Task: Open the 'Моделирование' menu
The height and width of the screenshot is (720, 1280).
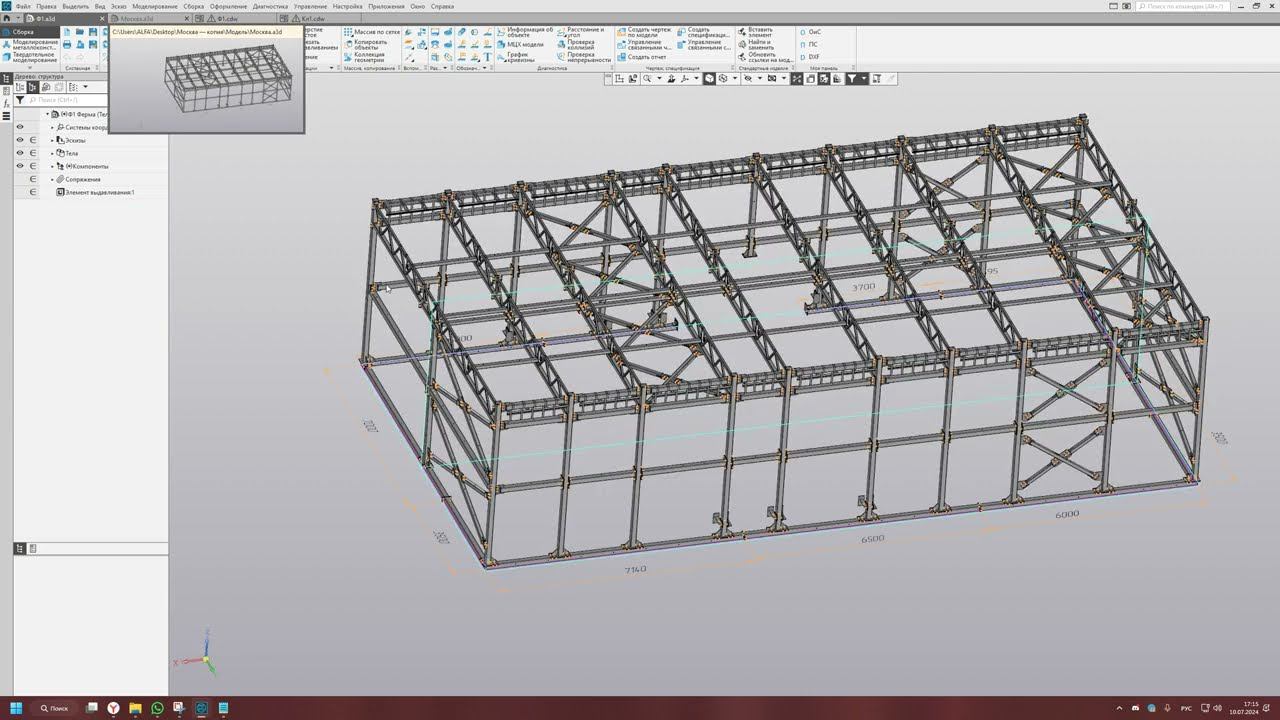Action: click(154, 6)
